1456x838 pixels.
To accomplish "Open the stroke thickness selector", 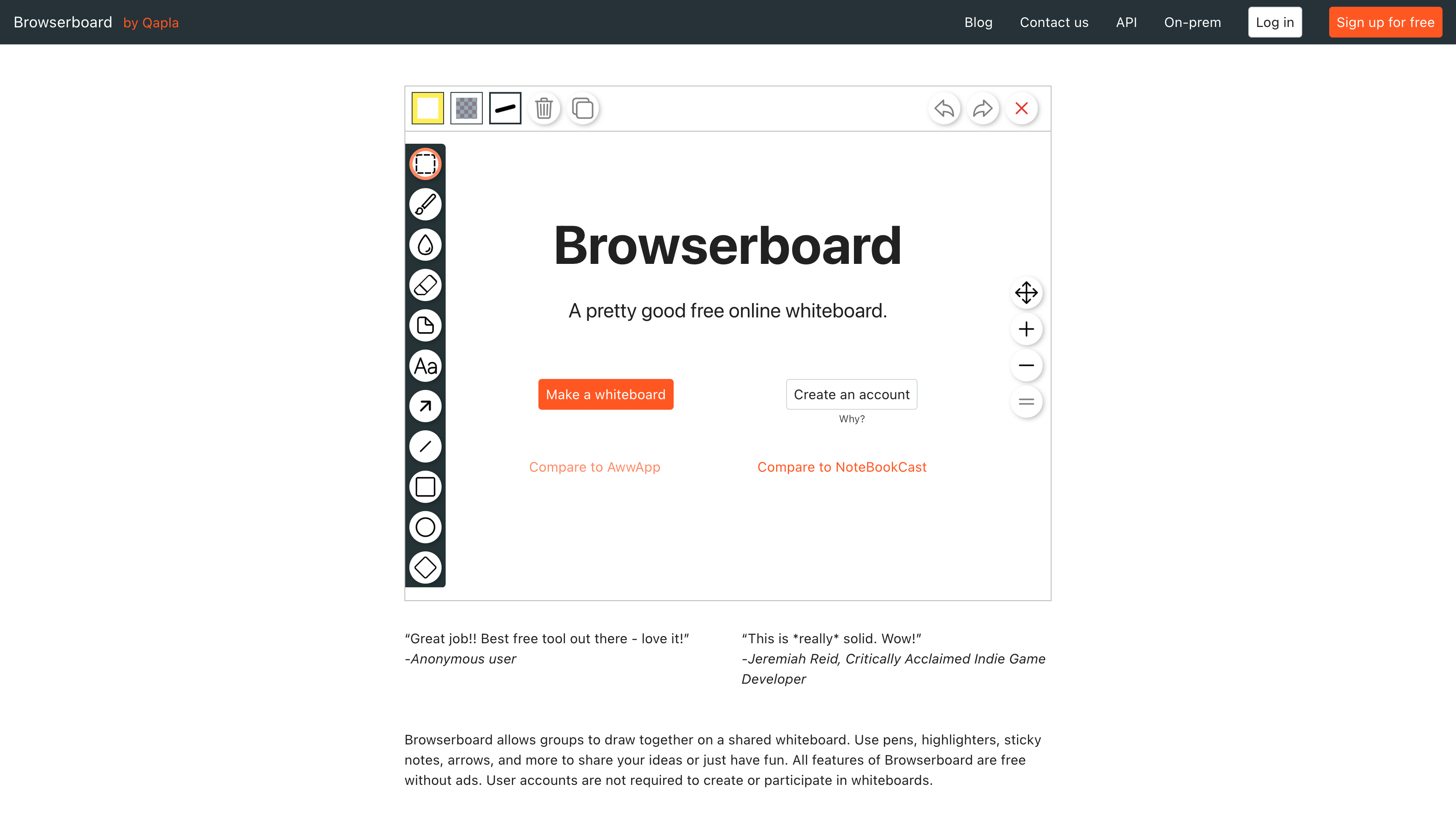I will pos(505,108).
